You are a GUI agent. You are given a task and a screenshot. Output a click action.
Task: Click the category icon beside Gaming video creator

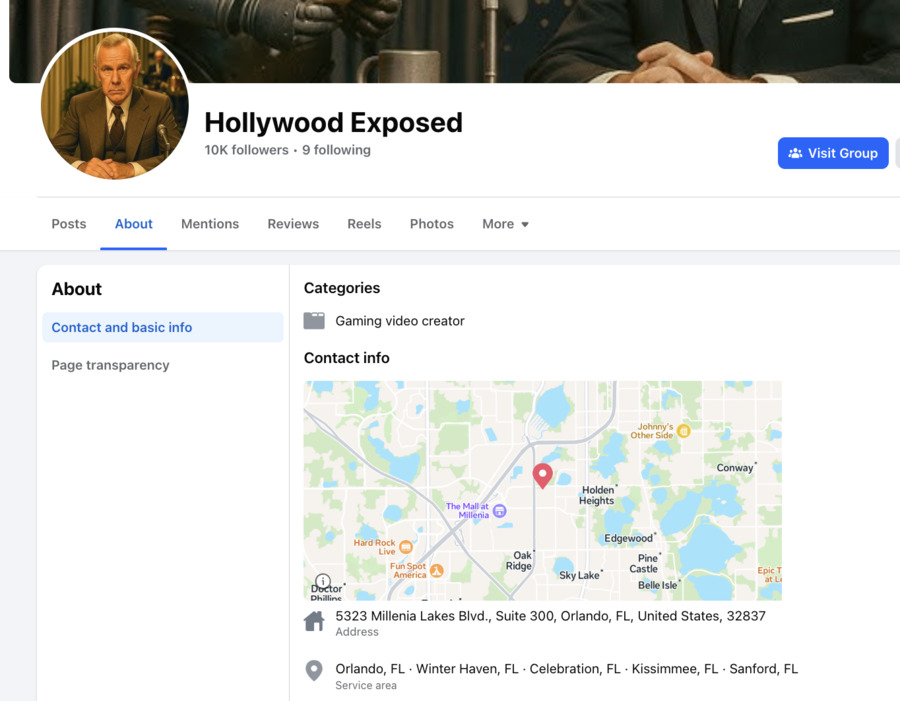pyautogui.click(x=314, y=321)
